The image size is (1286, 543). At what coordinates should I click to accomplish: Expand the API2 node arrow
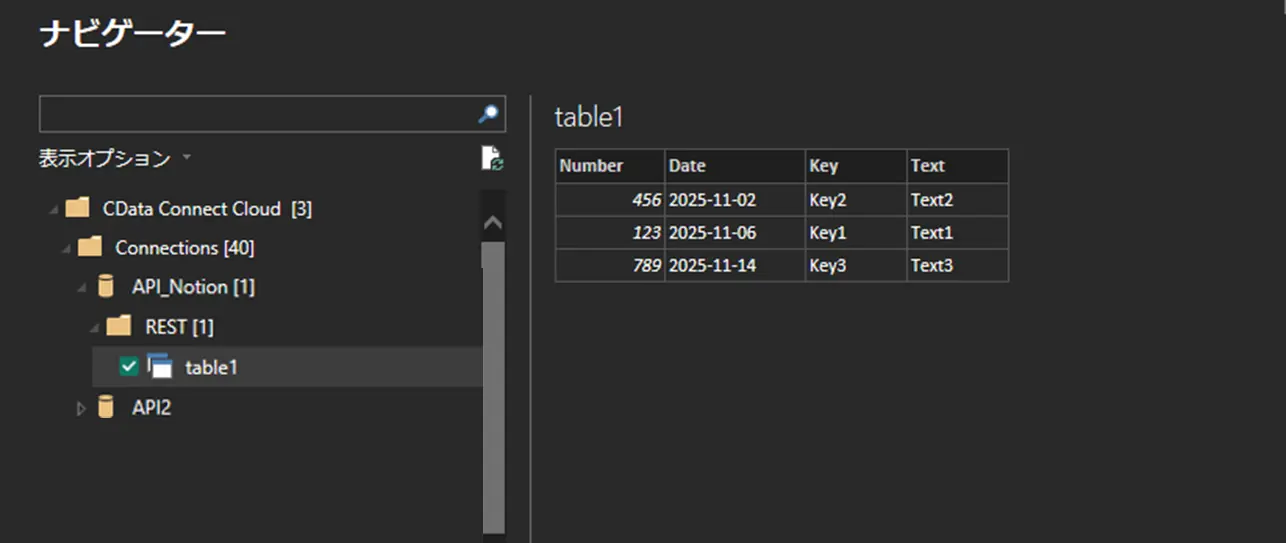(x=81, y=408)
